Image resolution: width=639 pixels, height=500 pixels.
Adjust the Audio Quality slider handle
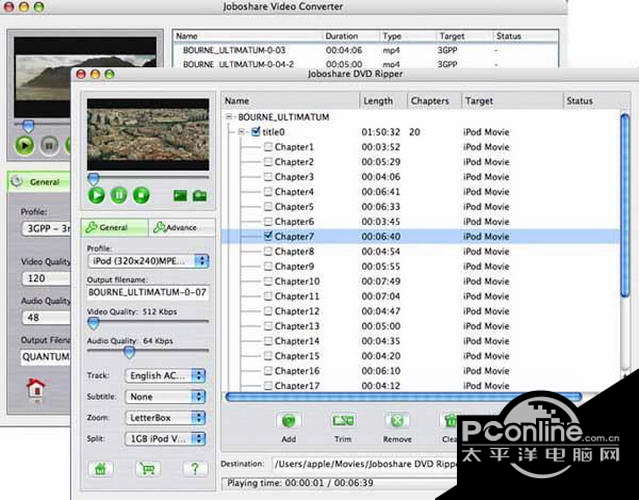pyautogui.click(x=129, y=353)
